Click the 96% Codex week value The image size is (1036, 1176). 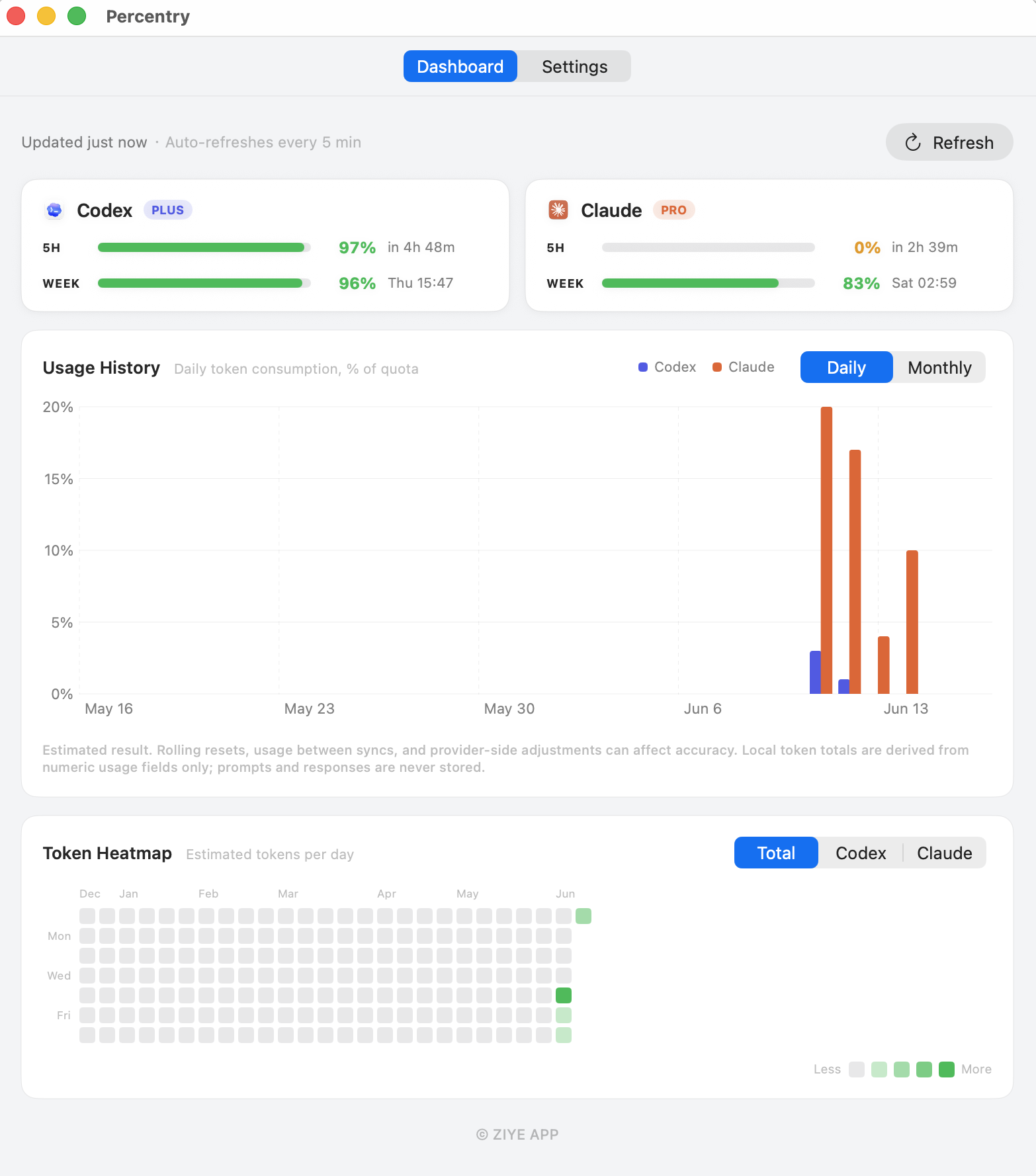(357, 283)
